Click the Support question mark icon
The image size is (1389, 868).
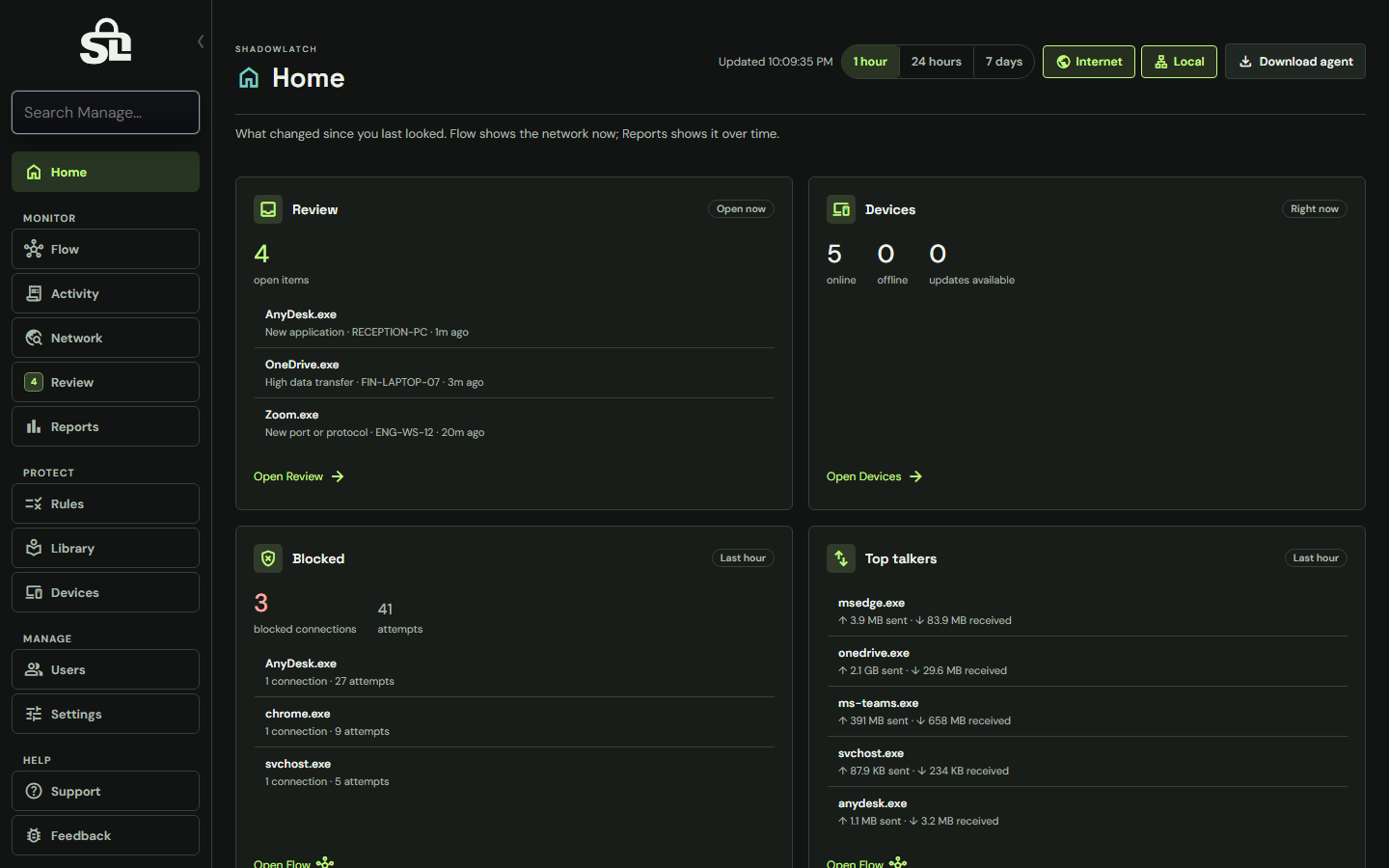click(x=34, y=791)
